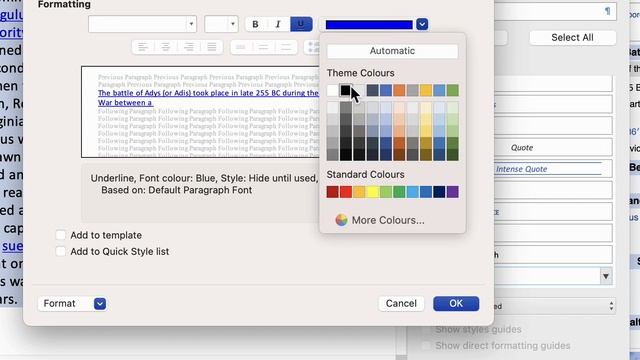Cancel the Modify Style dialog
Image resolution: width=640 pixels, height=360 pixels.
401,303
